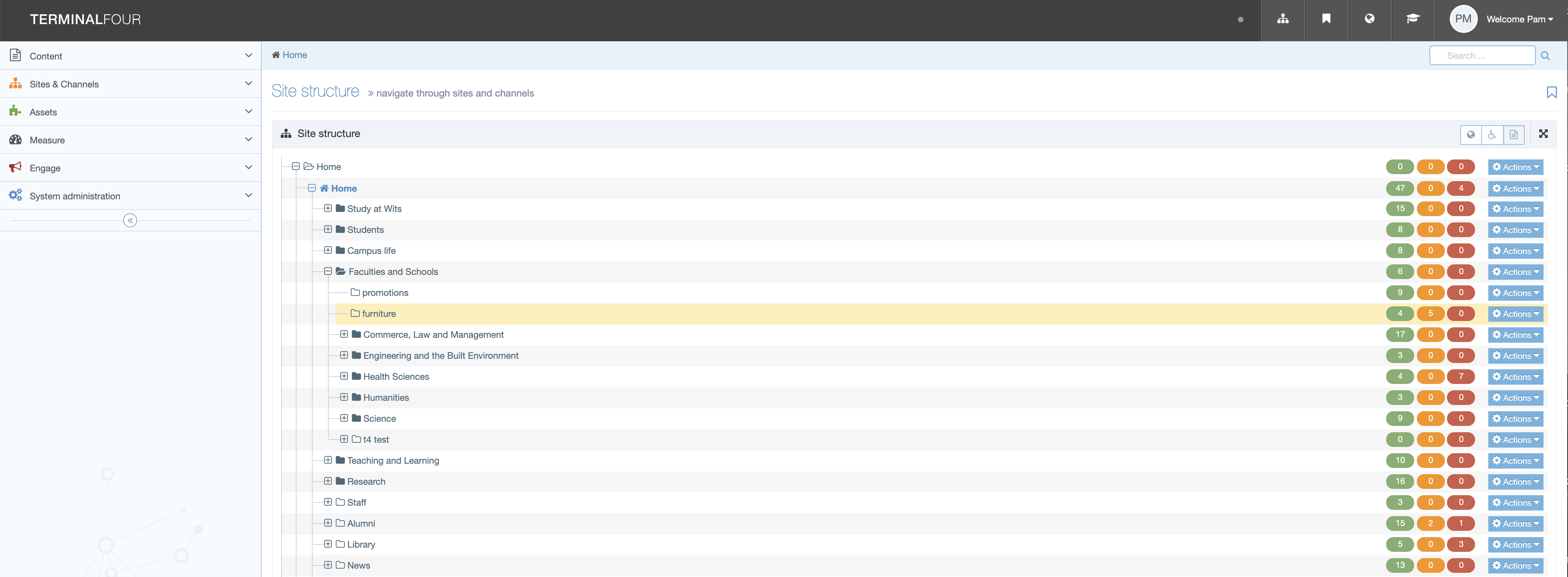Click red 7 badge on Health Sciences
This screenshot has width=1568, height=577.
[x=1461, y=376]
